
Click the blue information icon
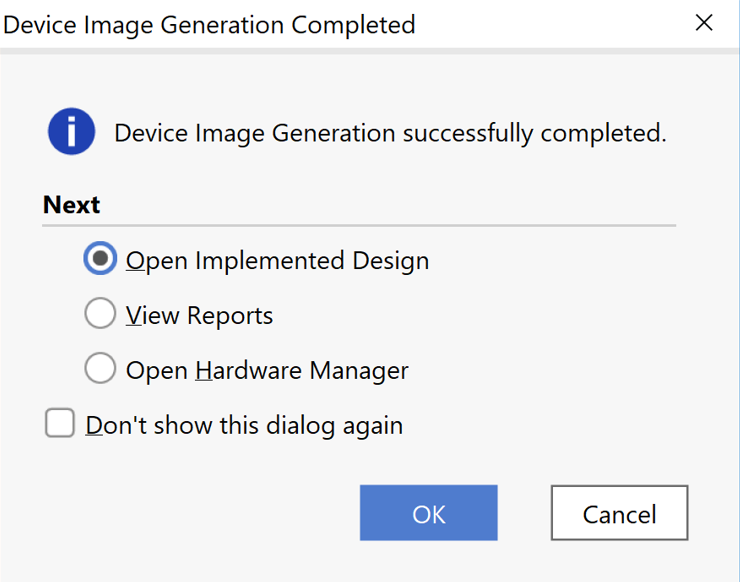pyautogui.click(x=71, y=132)
